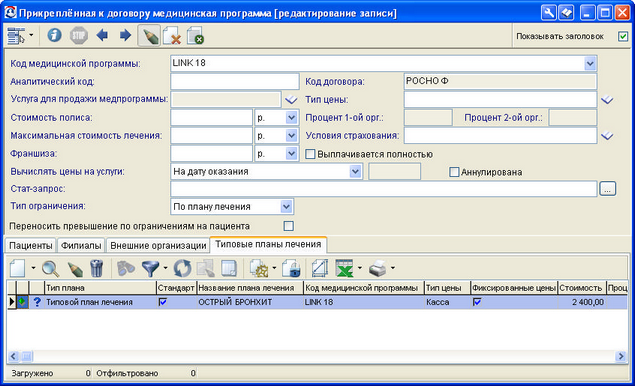Click the gray STOP sign icon
This screenshot has width=635, height=386.
(x=79, y=36)
